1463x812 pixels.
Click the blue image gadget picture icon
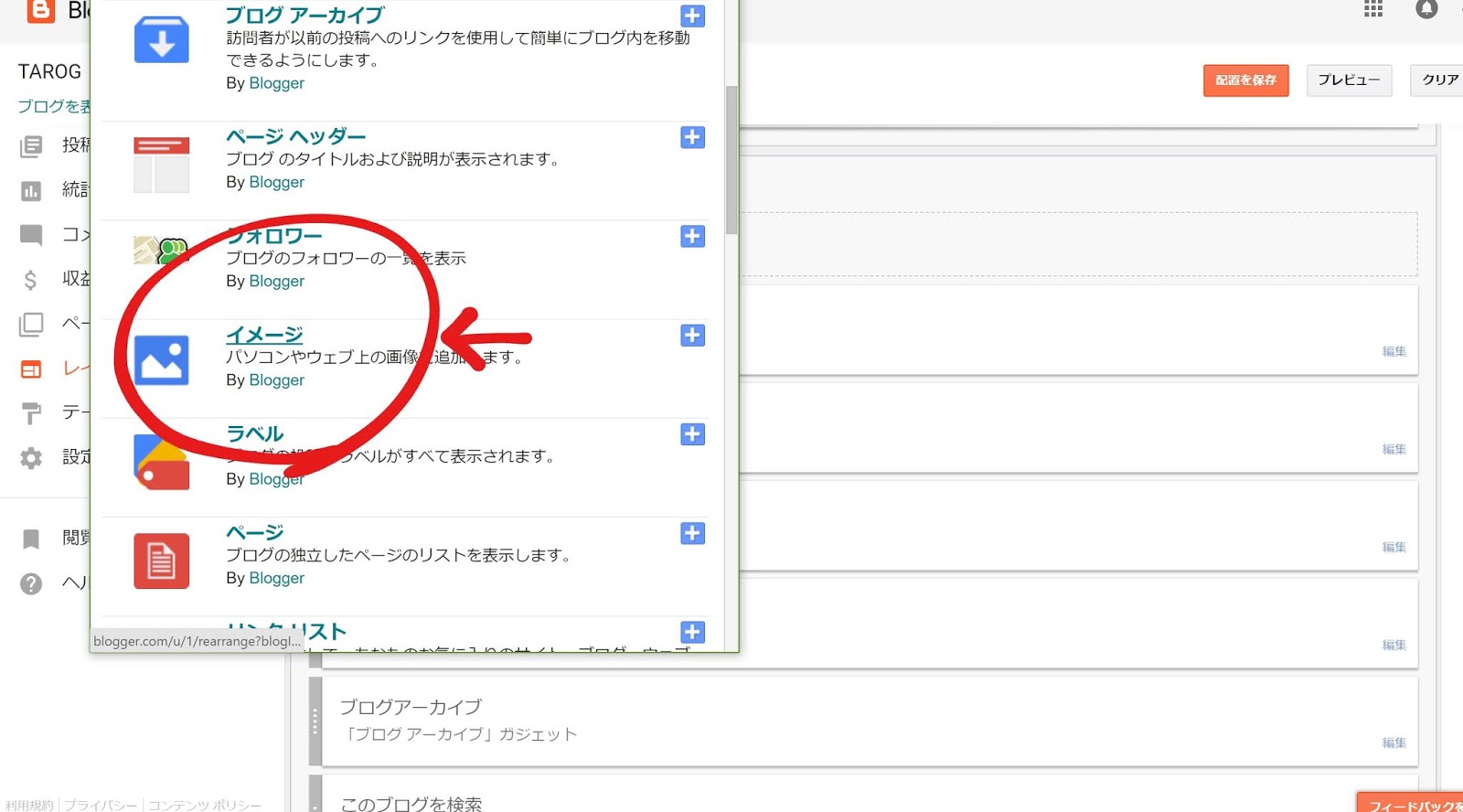162,360
